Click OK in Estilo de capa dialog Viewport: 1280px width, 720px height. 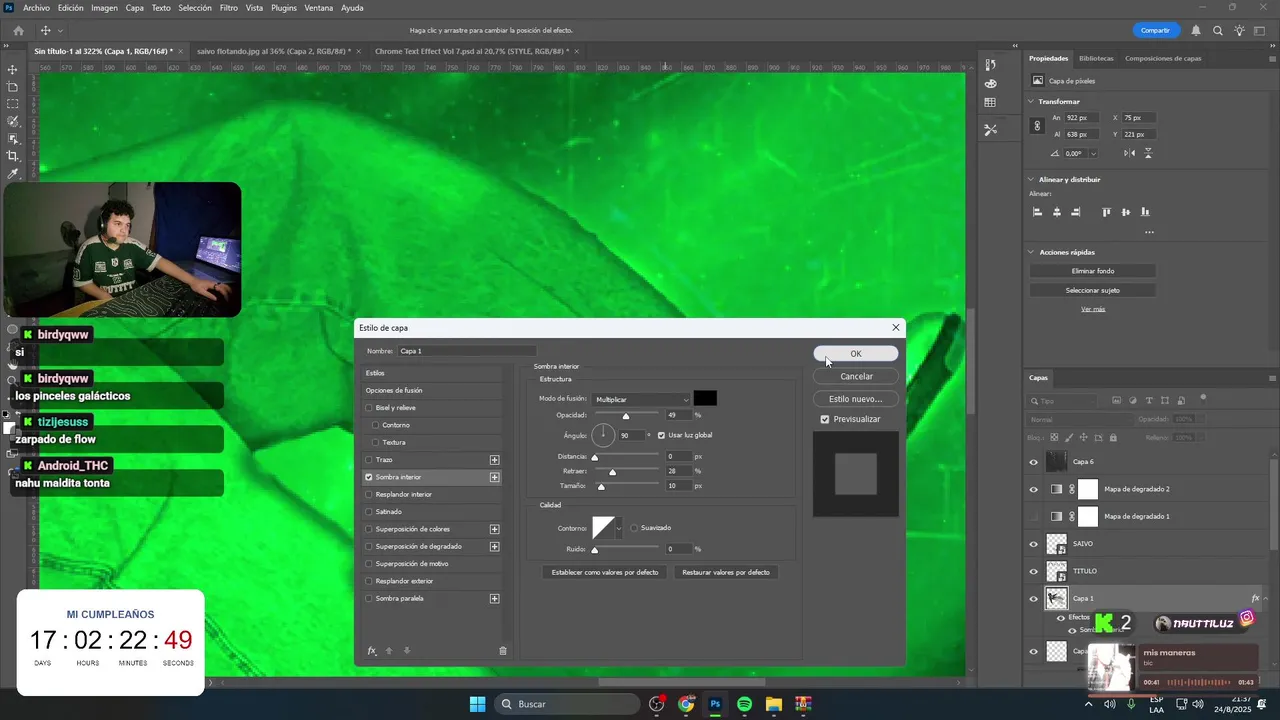coord(856,354)
